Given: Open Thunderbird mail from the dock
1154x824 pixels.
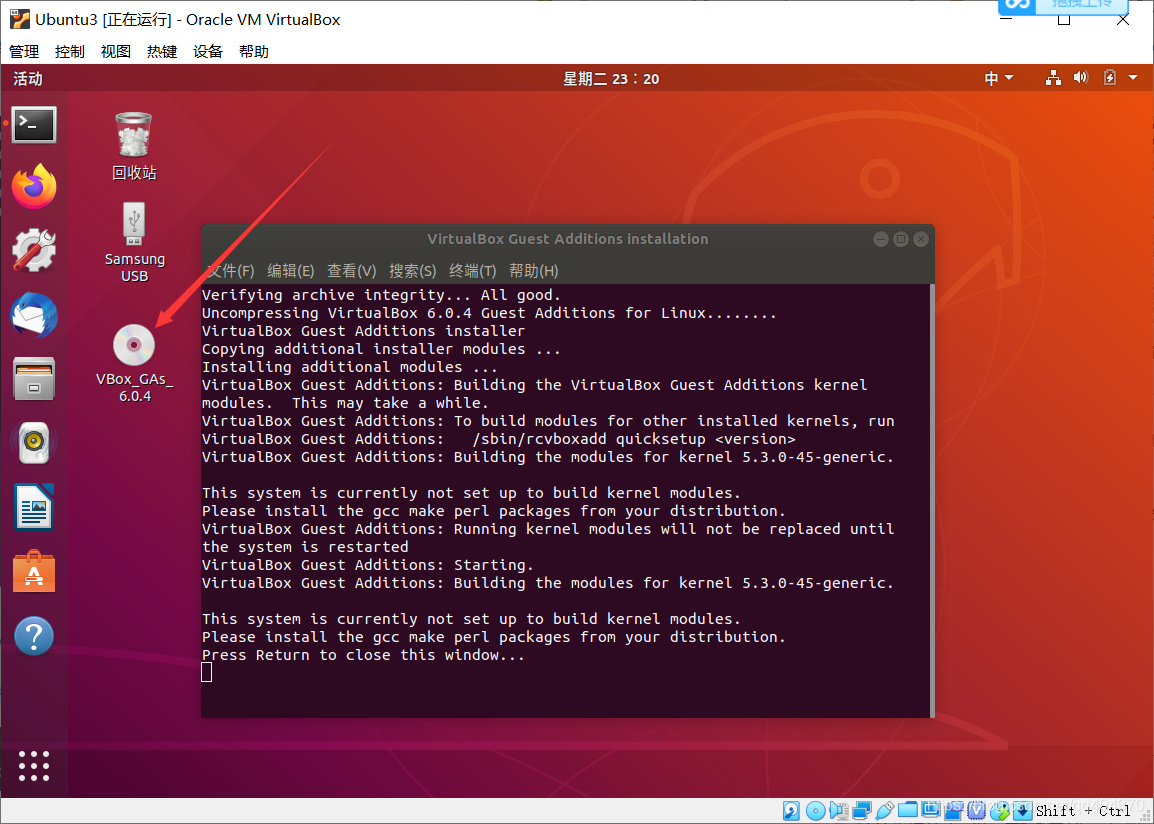Looking at the screenshot, I should (x=34, y=315).
